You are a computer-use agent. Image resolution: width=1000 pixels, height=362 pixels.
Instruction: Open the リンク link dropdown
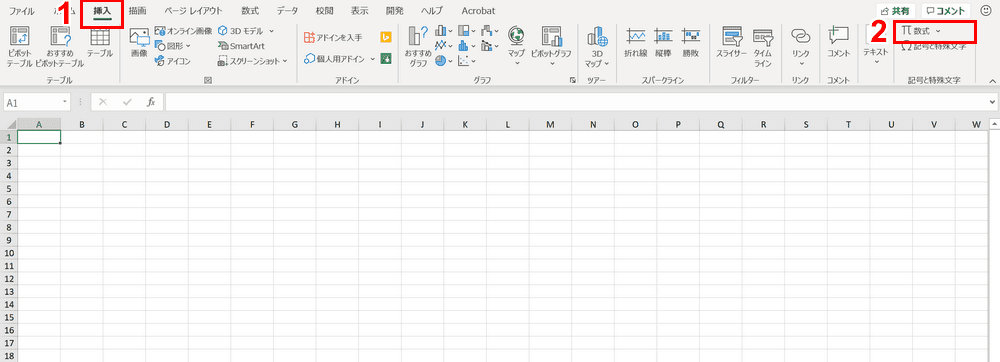point(801,47)
